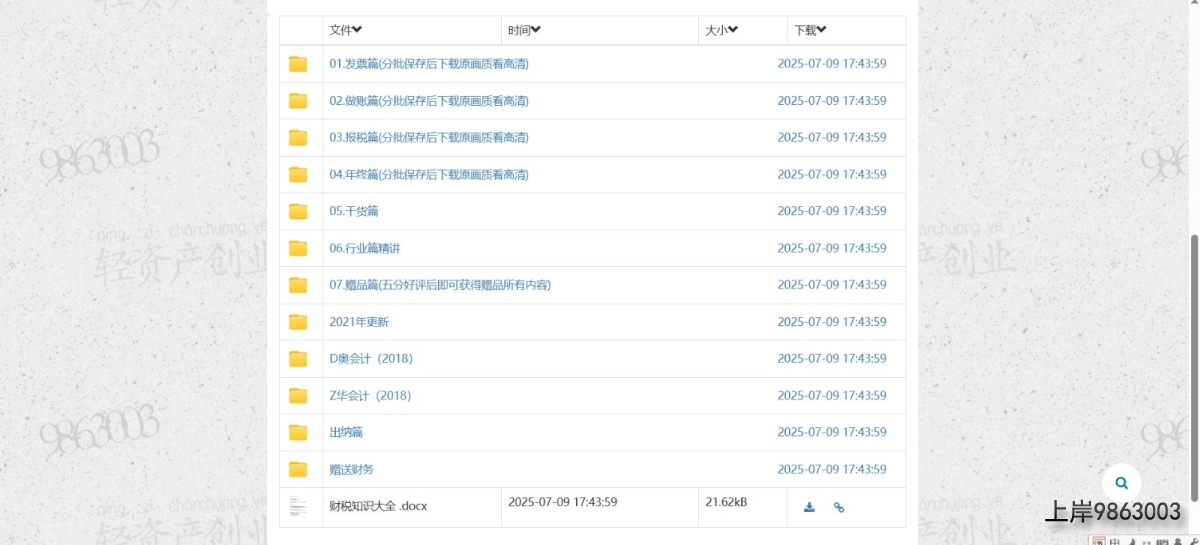The image size is (1200, 545).
Task: Sort list by 大小 column header
Action: 721,30
